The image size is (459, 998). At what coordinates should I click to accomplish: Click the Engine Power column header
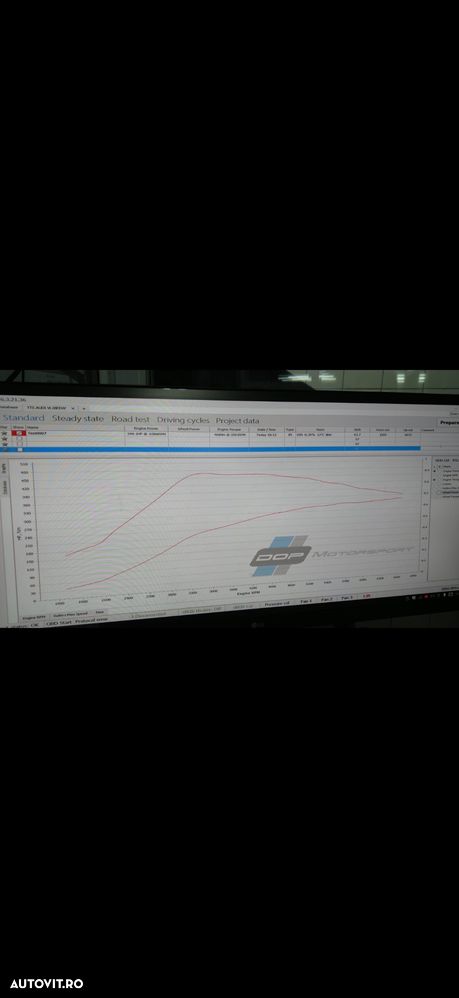(146, 429)
